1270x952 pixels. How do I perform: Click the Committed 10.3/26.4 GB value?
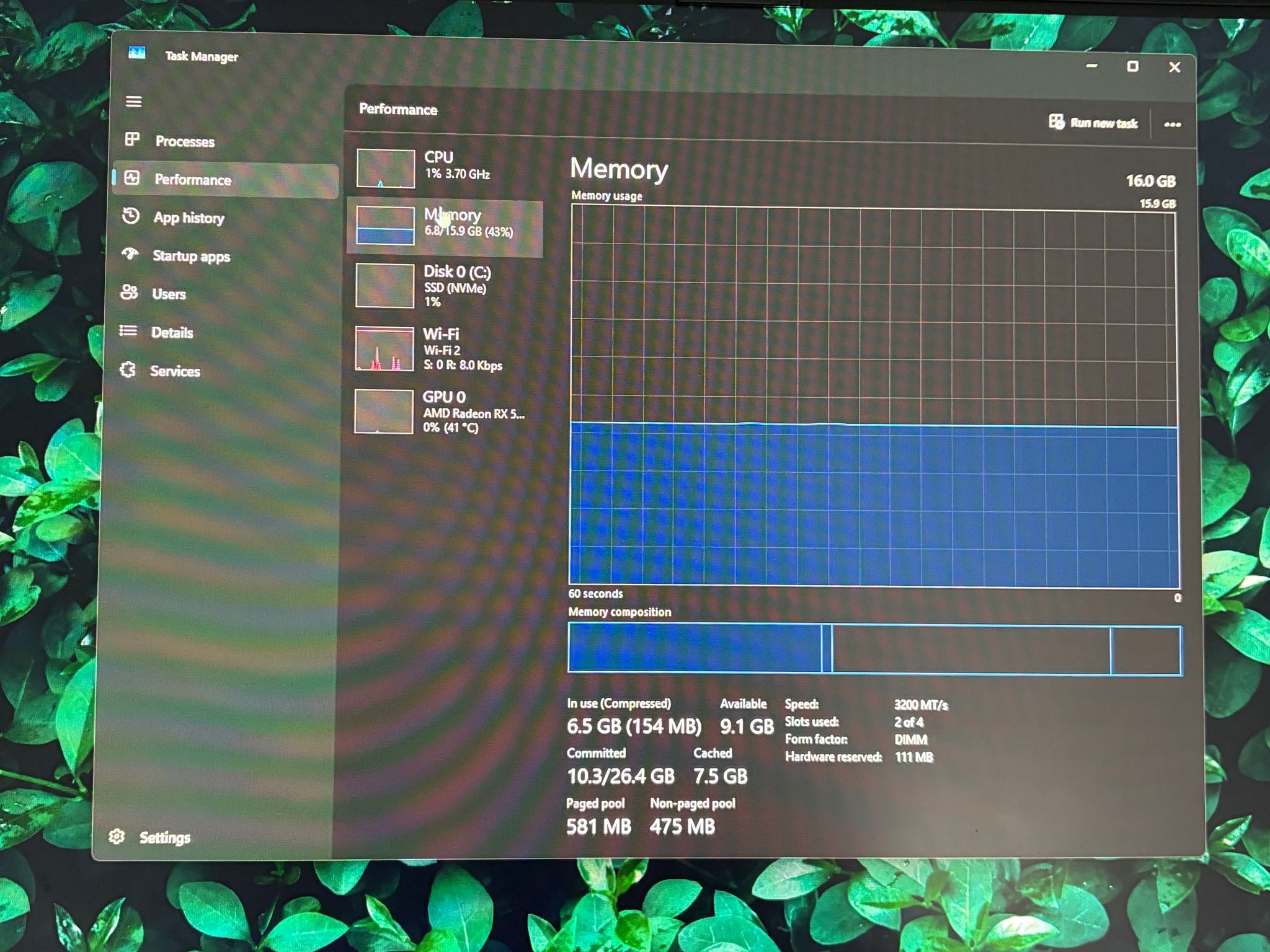[621, 776]
